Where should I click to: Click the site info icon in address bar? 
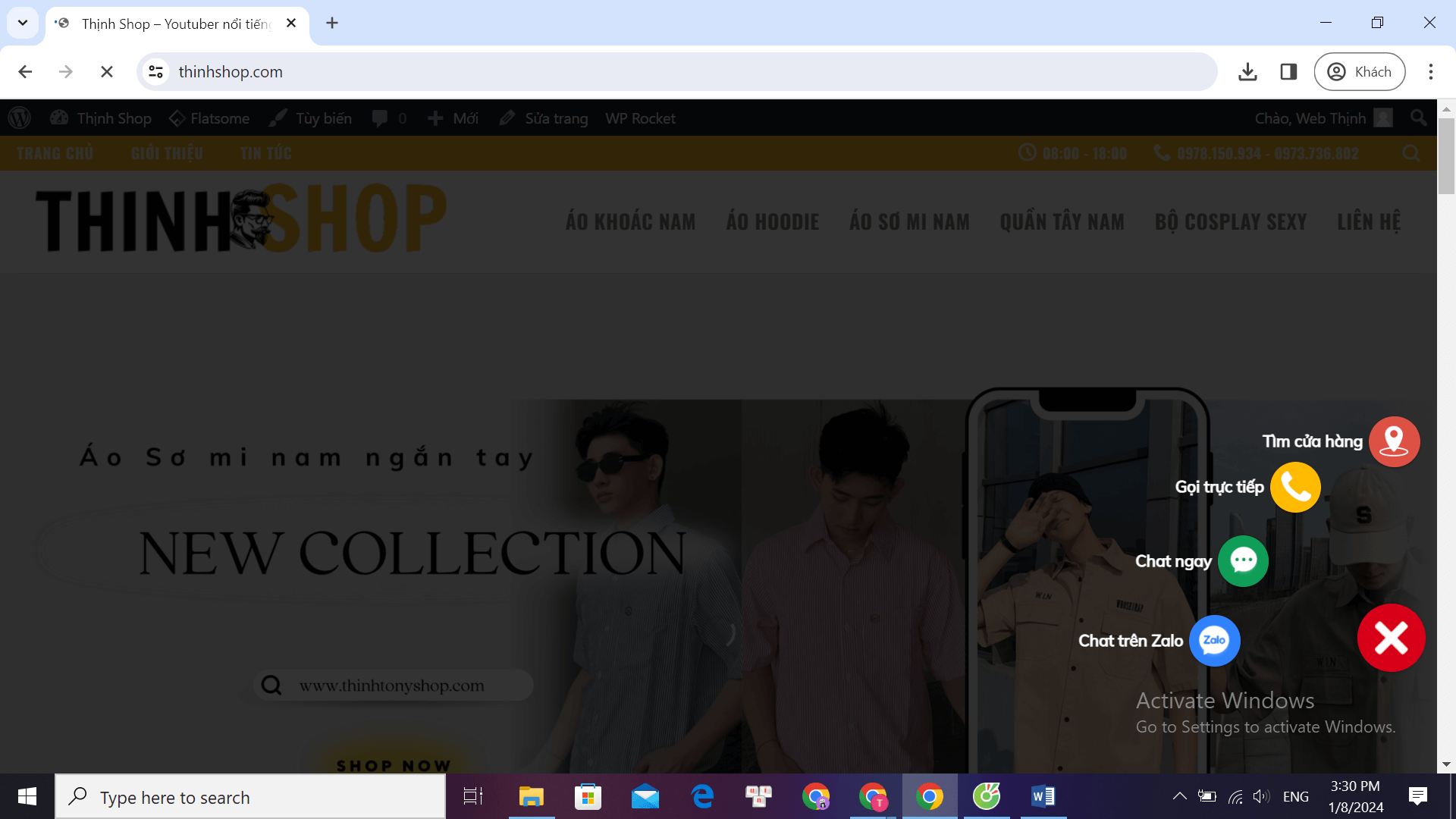pos(156,71)
